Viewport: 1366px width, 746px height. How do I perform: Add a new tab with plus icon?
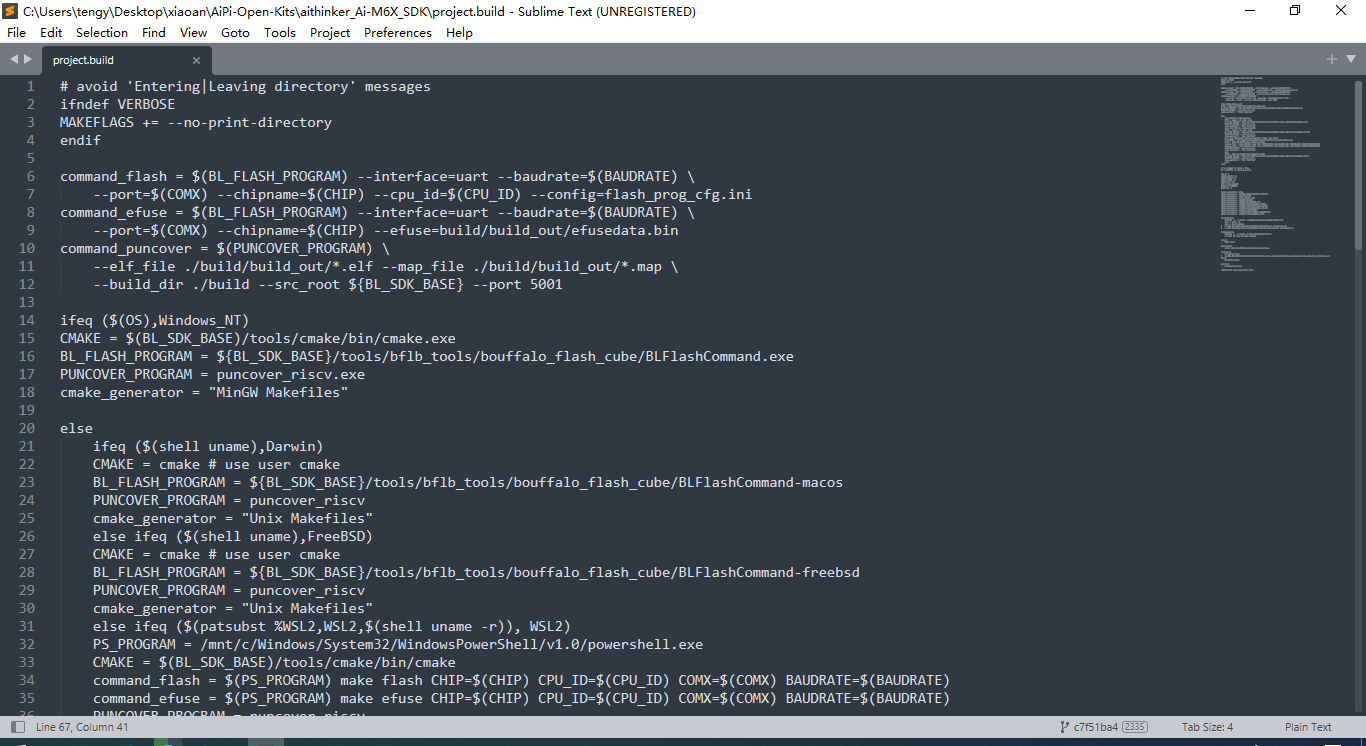click(x=1332, y=59)
